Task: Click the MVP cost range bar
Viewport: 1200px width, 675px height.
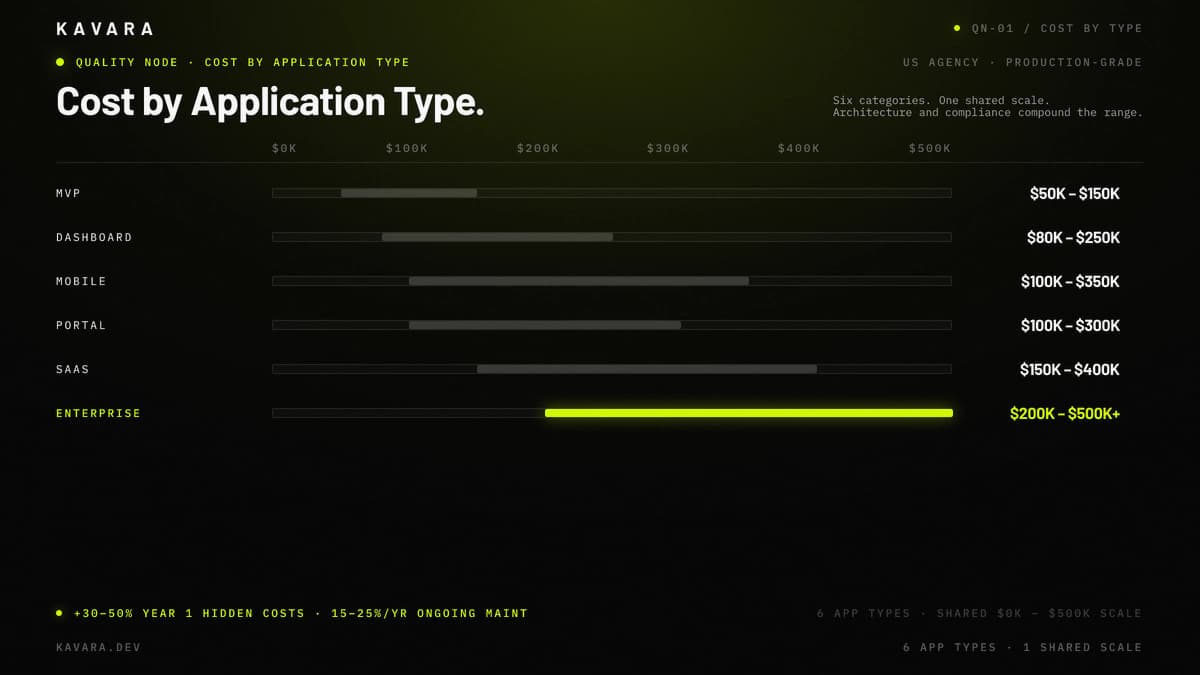Action: (x=409, y=193)
